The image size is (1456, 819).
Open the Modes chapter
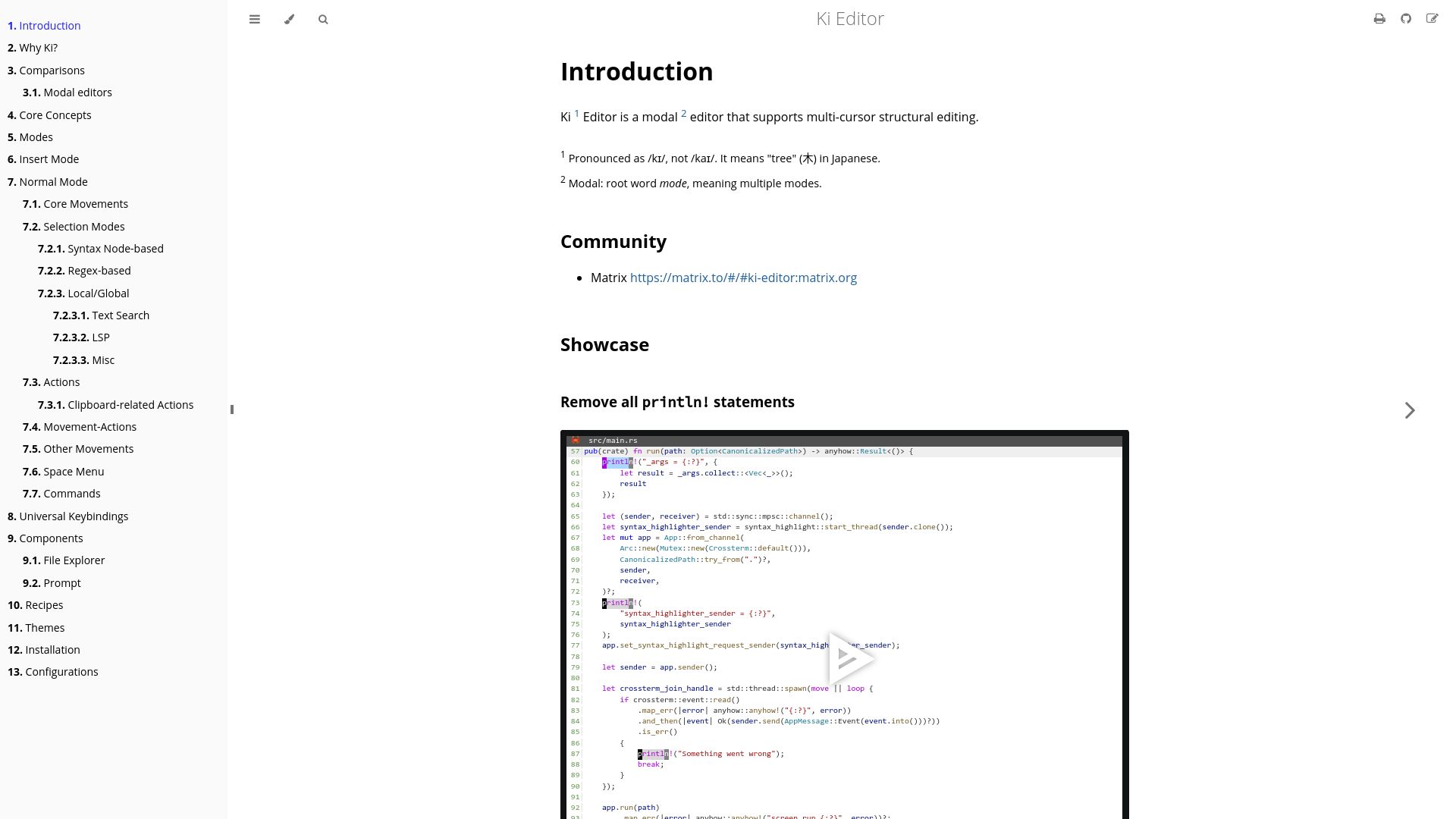pos(30,137)
